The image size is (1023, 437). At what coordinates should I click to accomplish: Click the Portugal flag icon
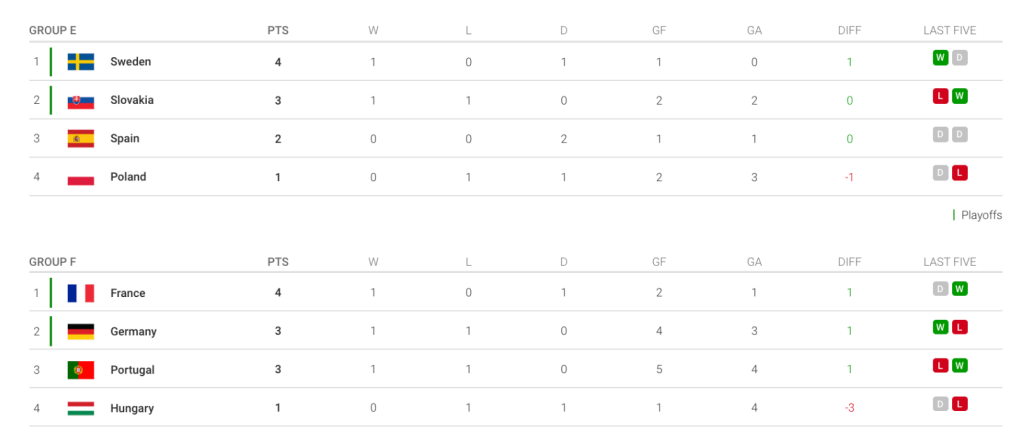tap(81, 370)
